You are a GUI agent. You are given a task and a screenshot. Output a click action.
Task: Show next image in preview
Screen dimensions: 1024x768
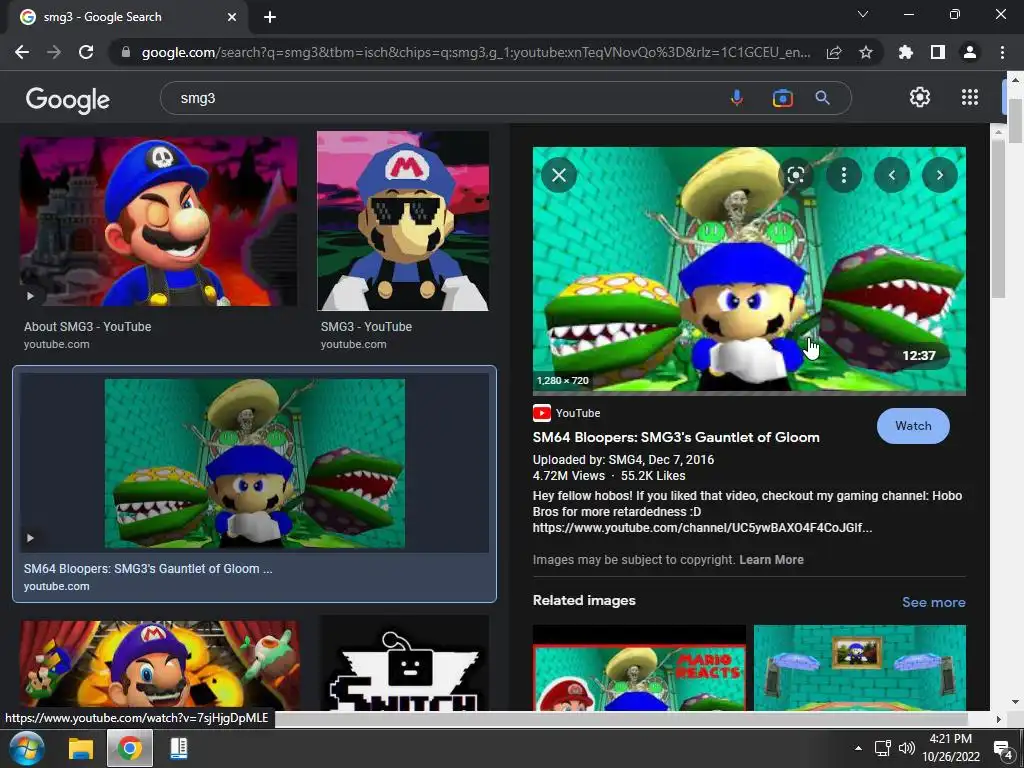[x=940, y=175]
